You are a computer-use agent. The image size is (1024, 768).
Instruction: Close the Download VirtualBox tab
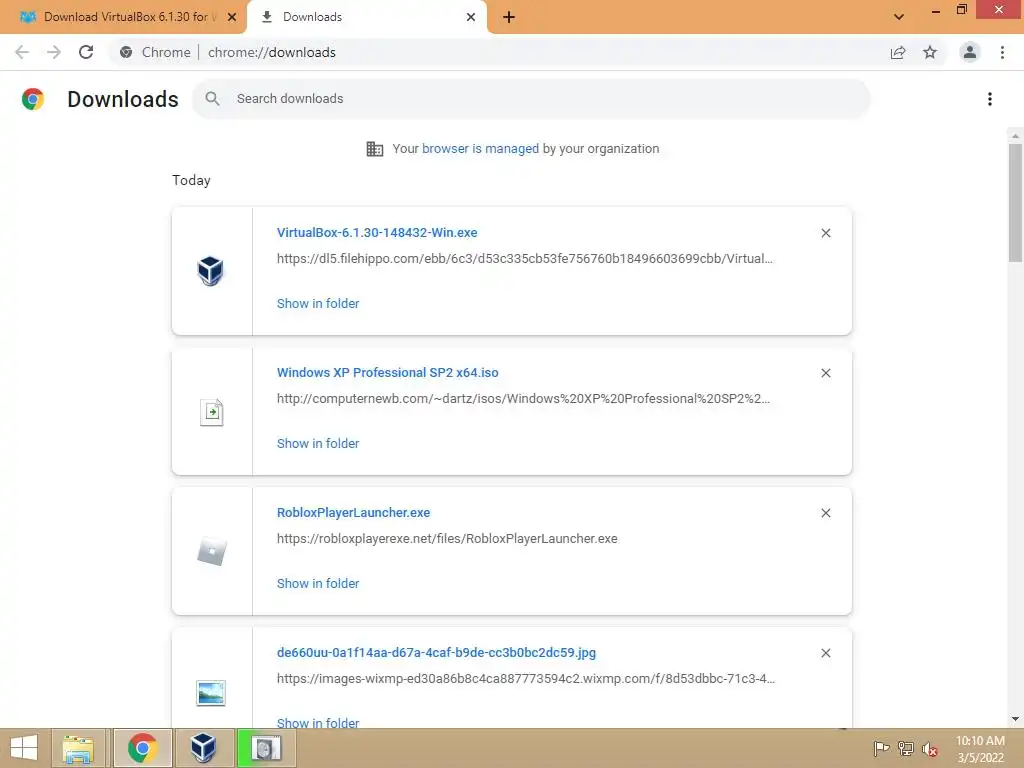click(x=232, y=17)
